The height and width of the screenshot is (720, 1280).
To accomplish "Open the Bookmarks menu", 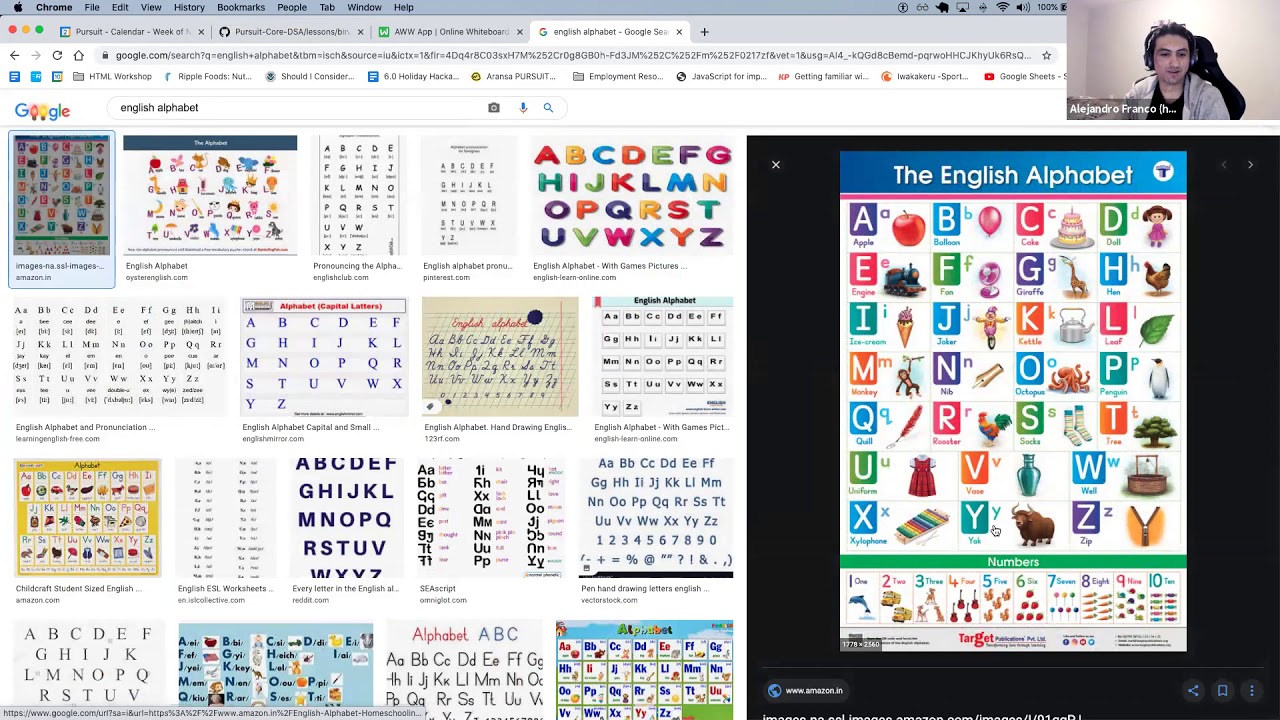I will coord(241,7).
